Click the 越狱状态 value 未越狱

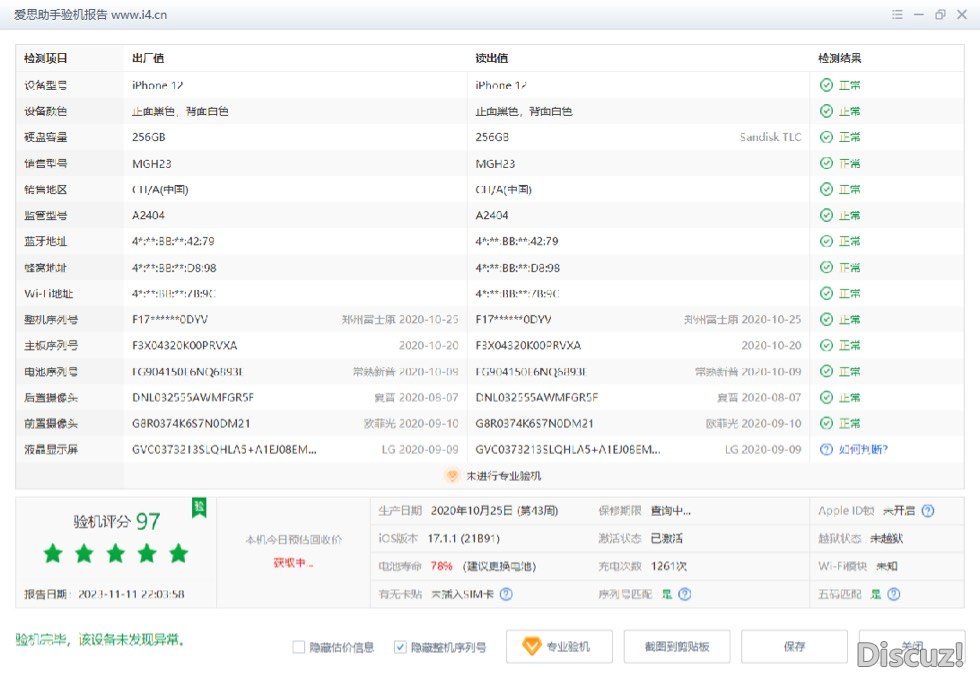(x=887, y=538)
